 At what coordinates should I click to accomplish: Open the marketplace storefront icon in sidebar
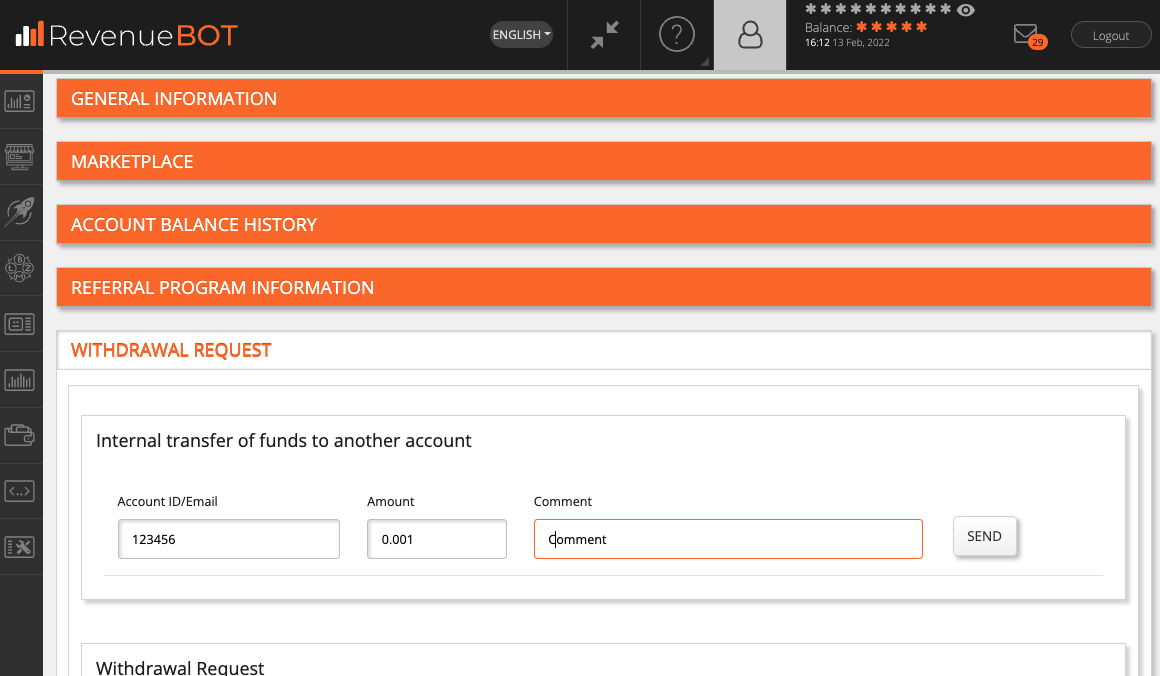20,157
